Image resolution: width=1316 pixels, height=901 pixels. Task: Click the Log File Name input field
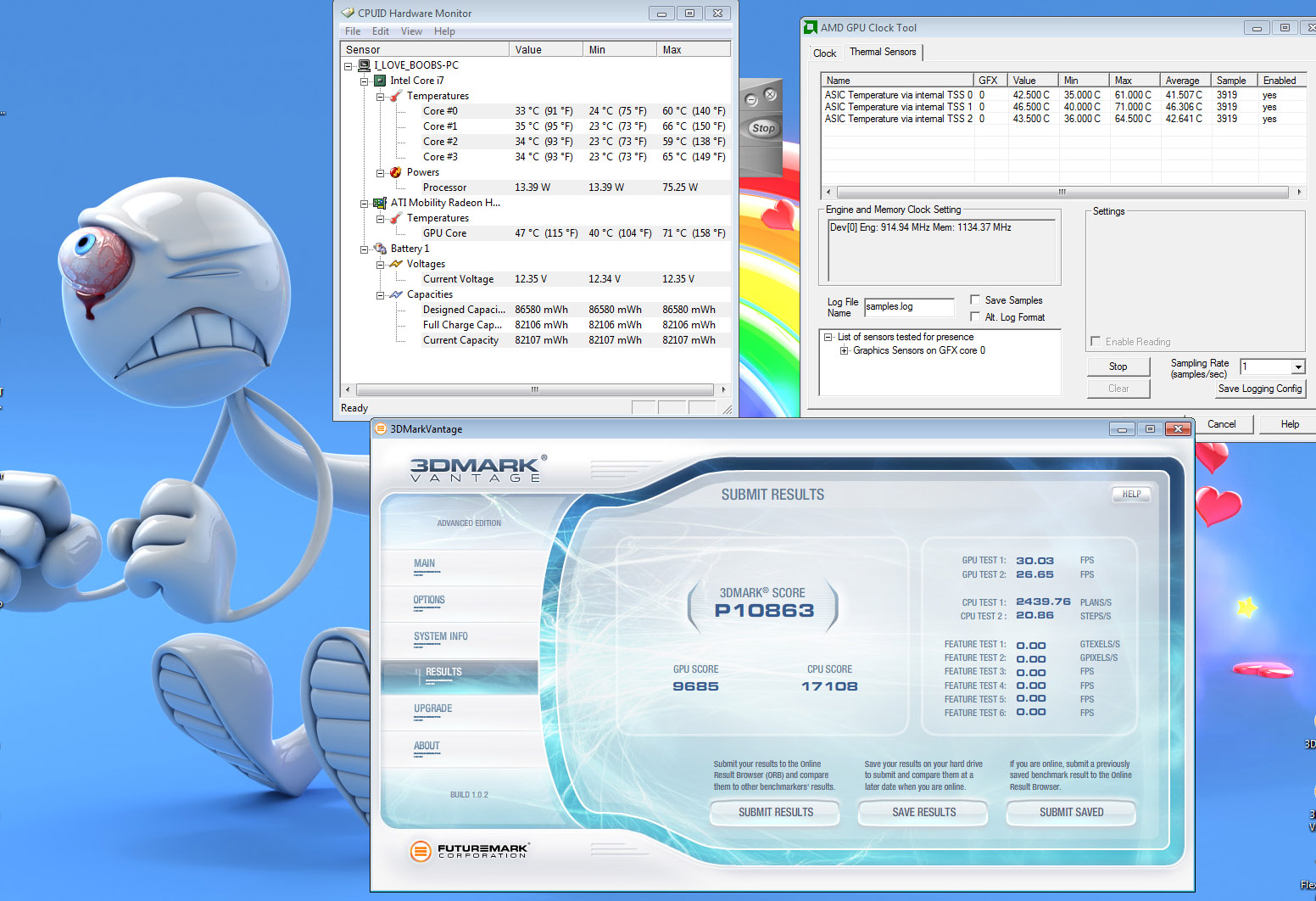909,307
